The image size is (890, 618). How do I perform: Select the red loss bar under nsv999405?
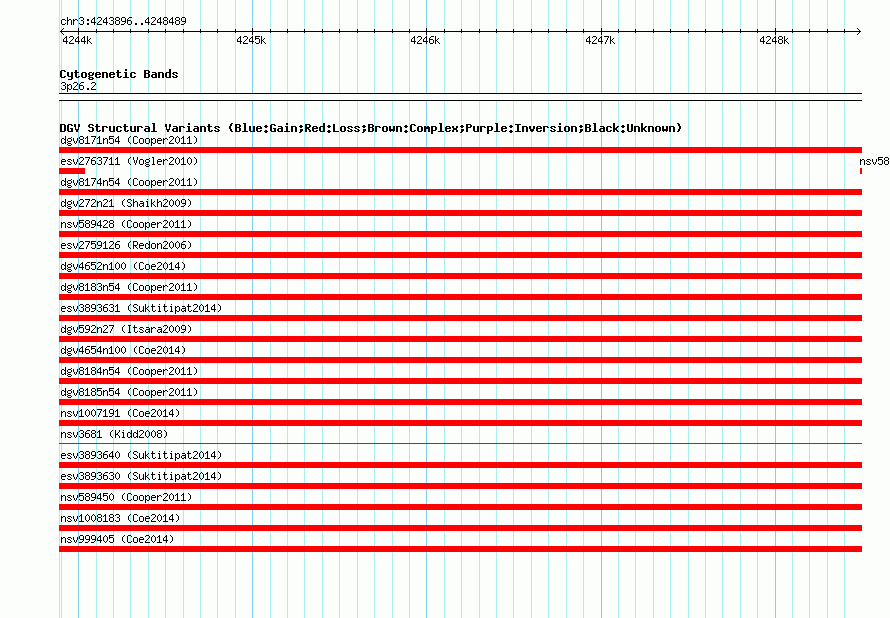[460, 549]
